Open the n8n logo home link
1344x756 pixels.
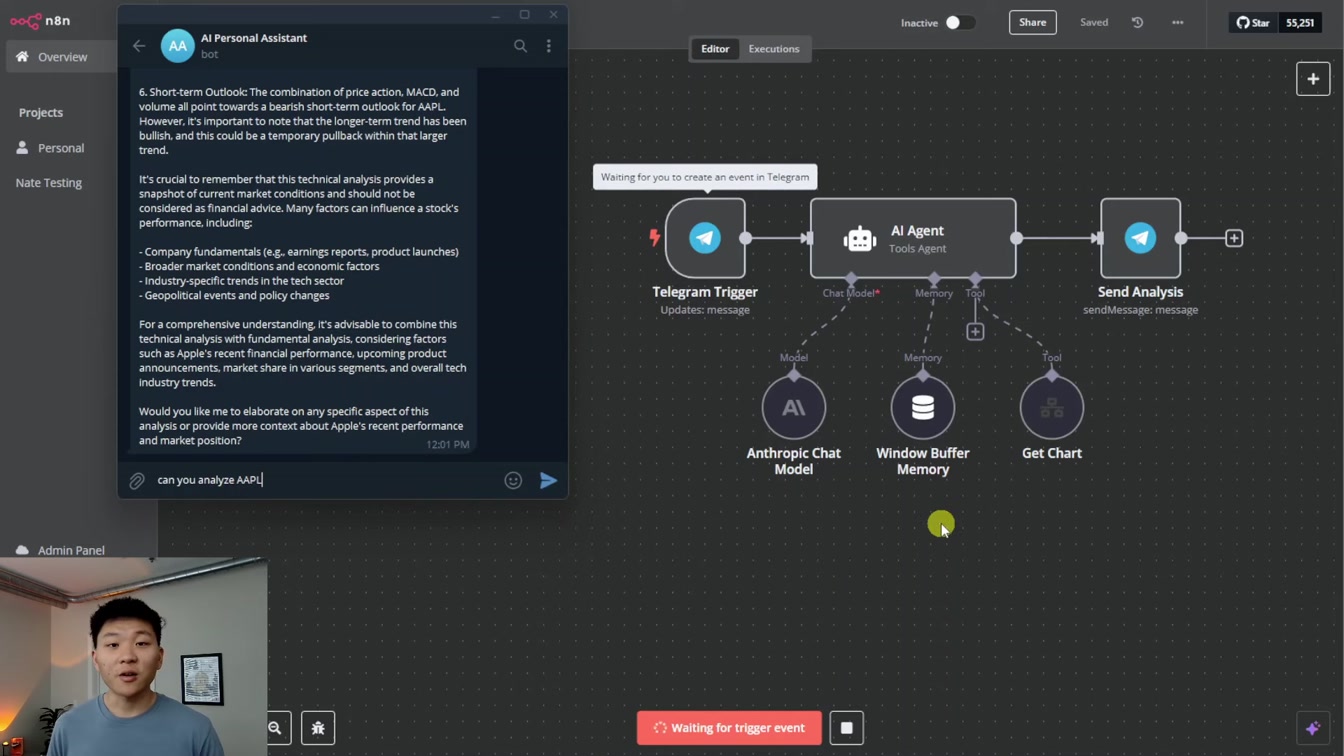point(40,21)
